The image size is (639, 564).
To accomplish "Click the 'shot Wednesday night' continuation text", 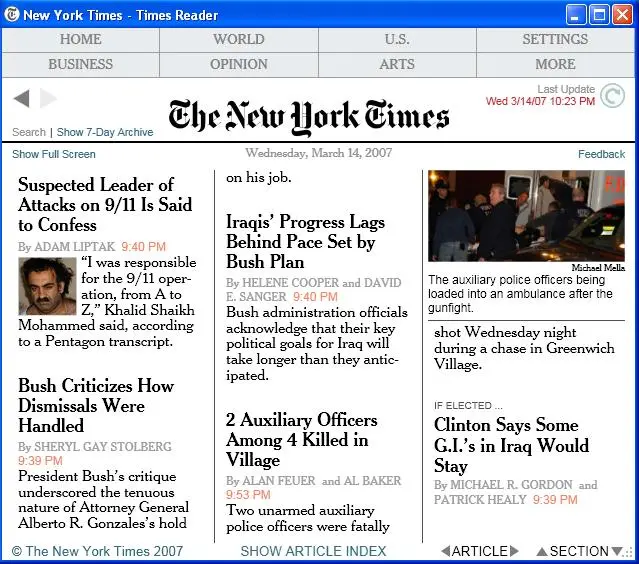I will pyautogui.click(x=524, y=348).
